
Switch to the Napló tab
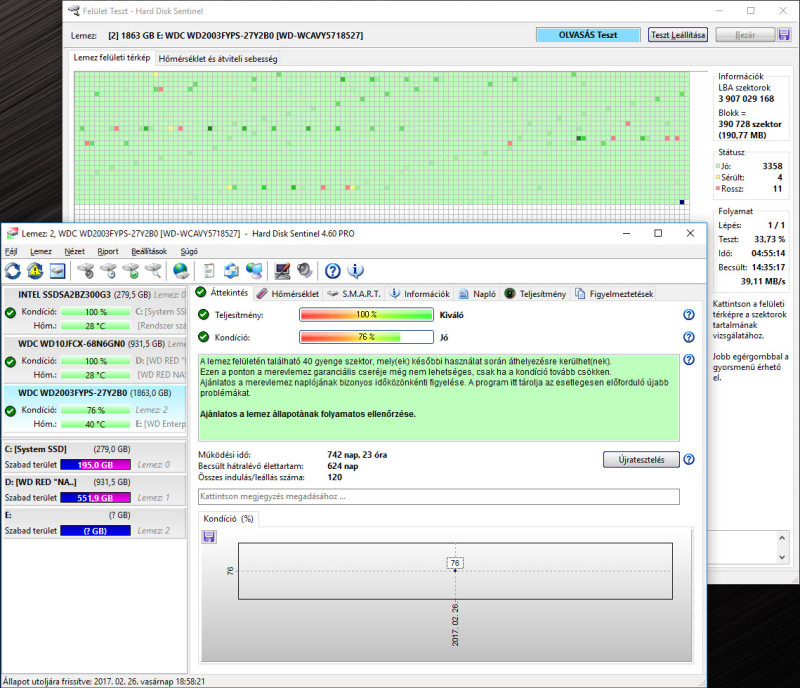click(478, 294)
